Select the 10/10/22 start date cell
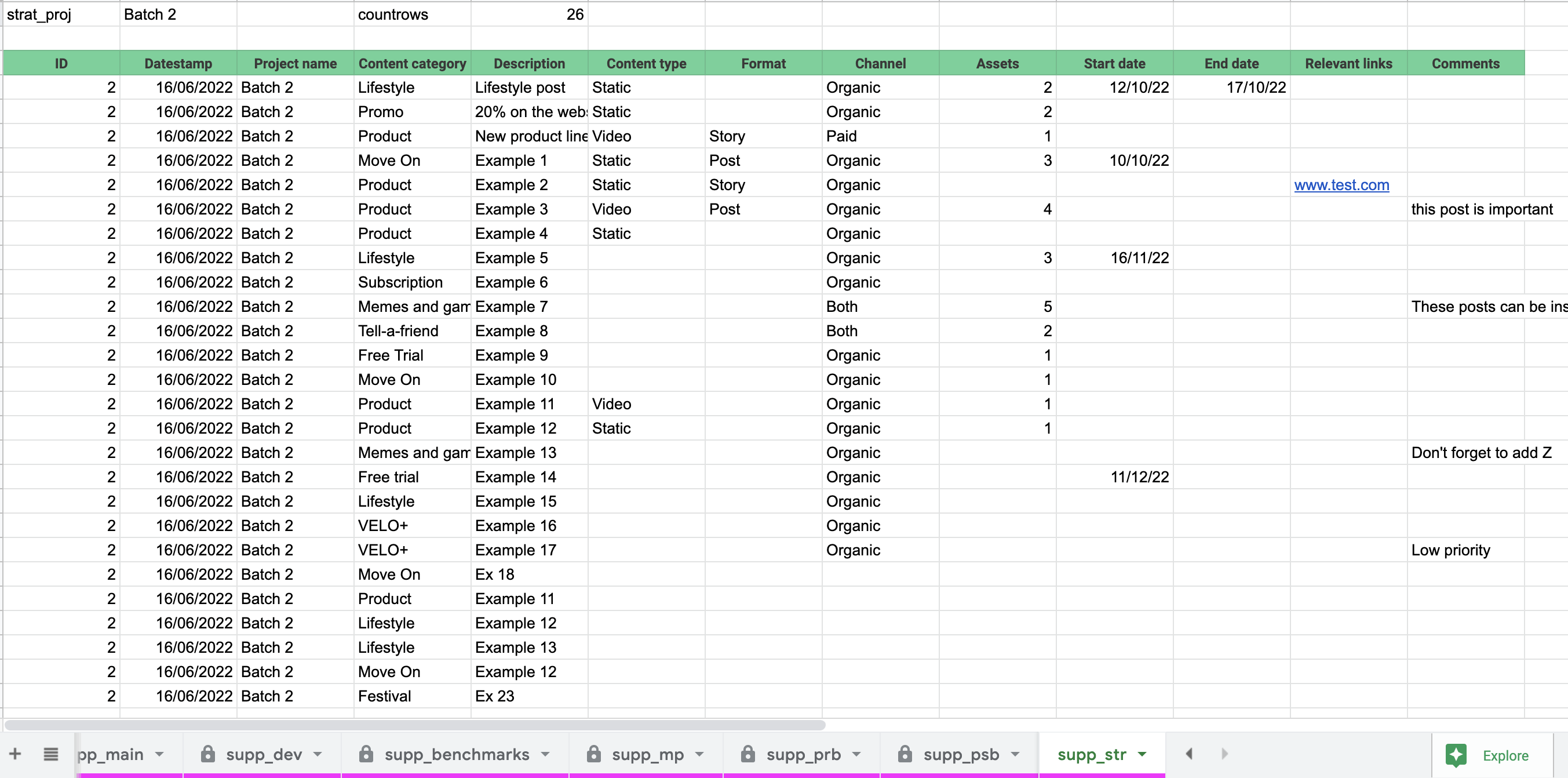Image resolution: width=1568 pixels, height=778 pixels. [1114, 161]
